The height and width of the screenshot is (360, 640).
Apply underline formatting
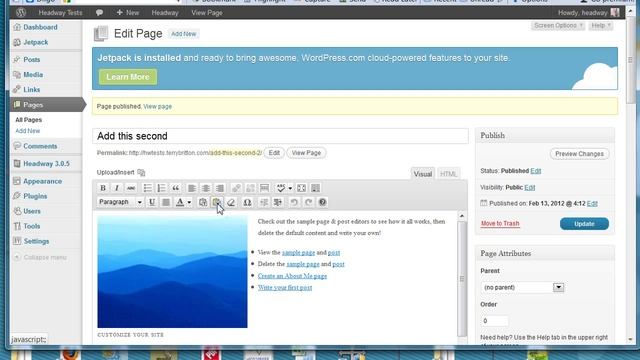[152, 202]
